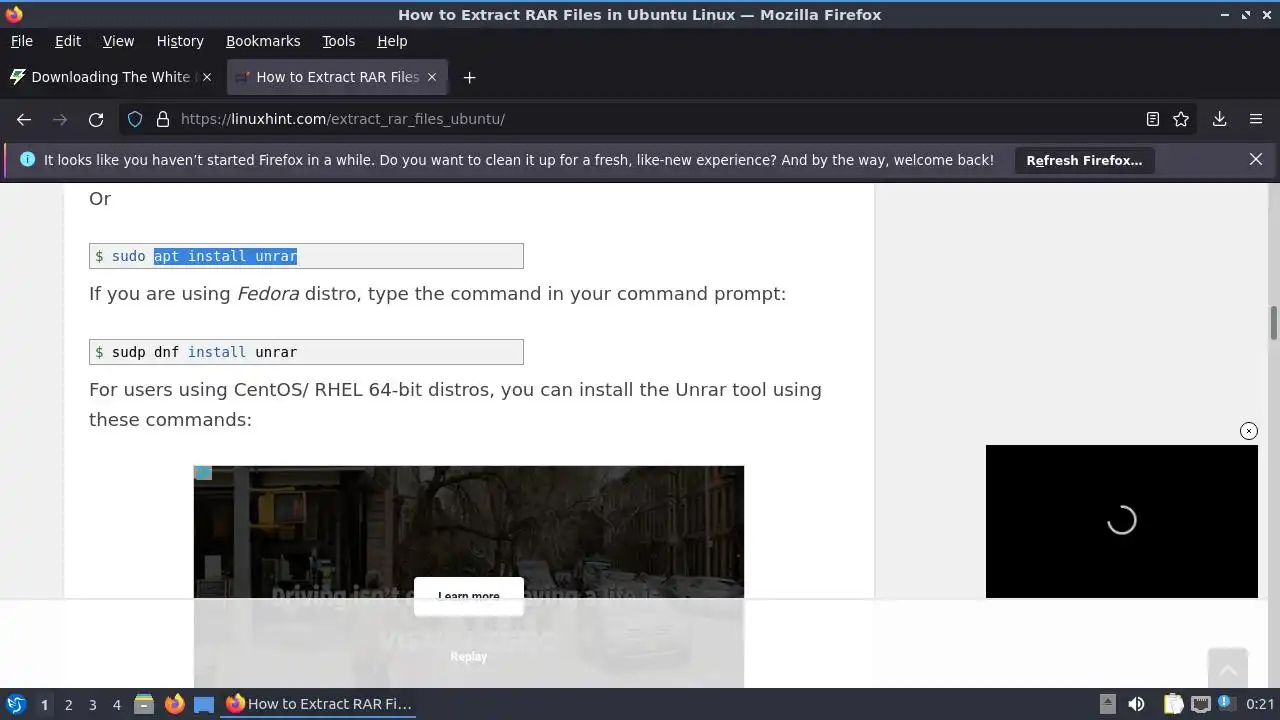Launch Firefox from taskbar quick launch

click(174, 704)
